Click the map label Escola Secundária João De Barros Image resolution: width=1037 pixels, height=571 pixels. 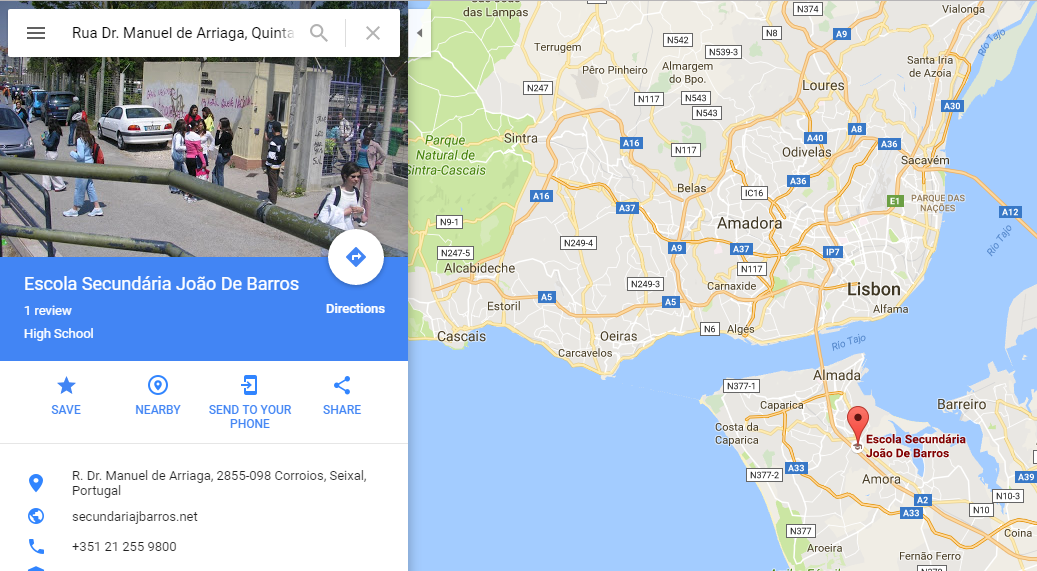coord(915,446)
